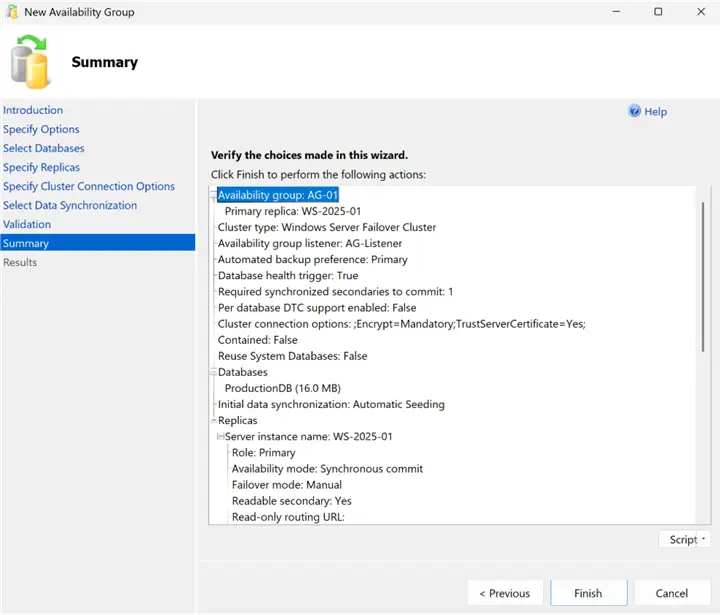Collapse the Databases tree node
This screenshot has height=615, width=720.
click(x=214, y=372)
